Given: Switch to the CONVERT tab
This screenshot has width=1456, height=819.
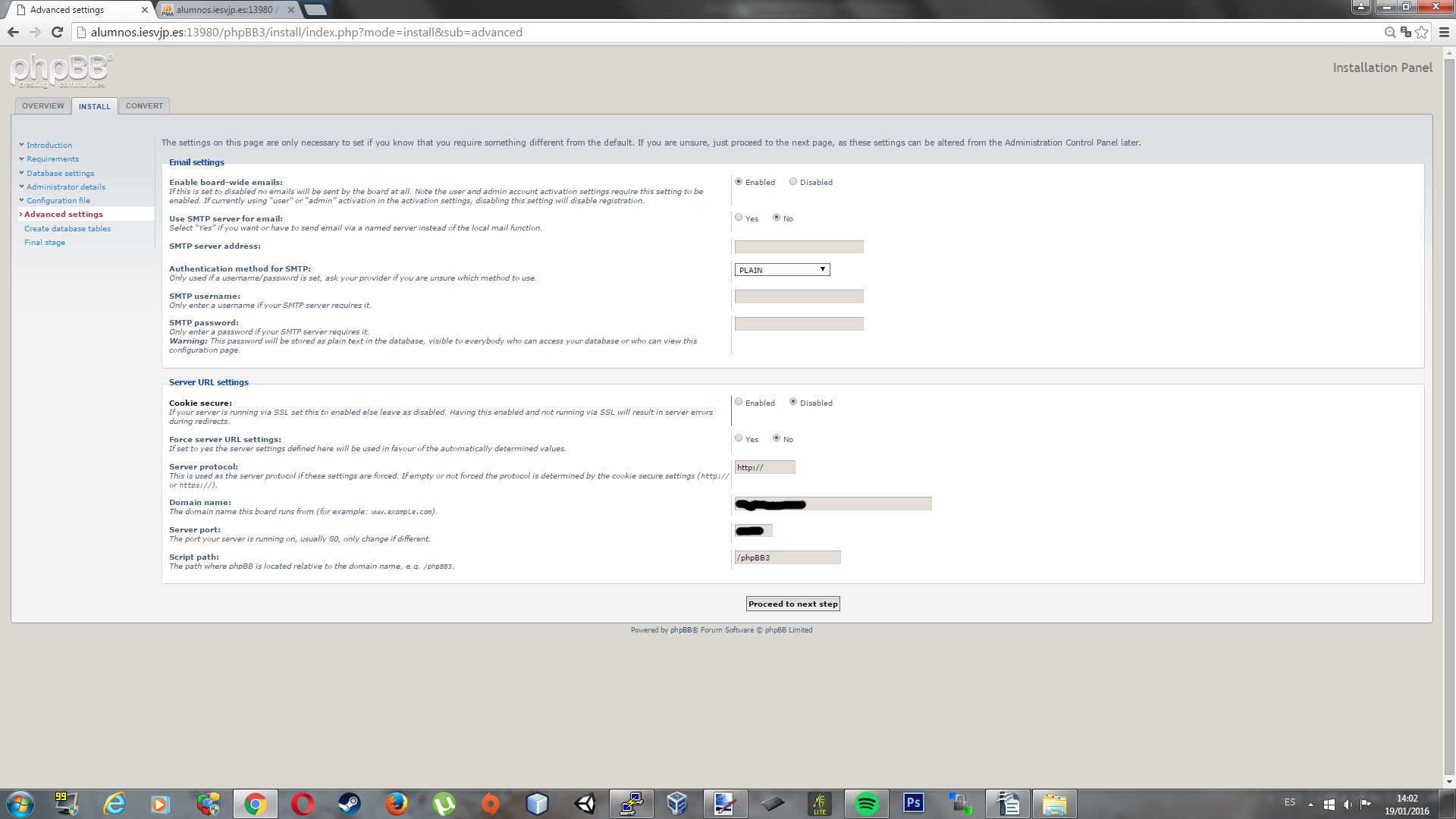Looking at the screenshot, I should point(144,106).
